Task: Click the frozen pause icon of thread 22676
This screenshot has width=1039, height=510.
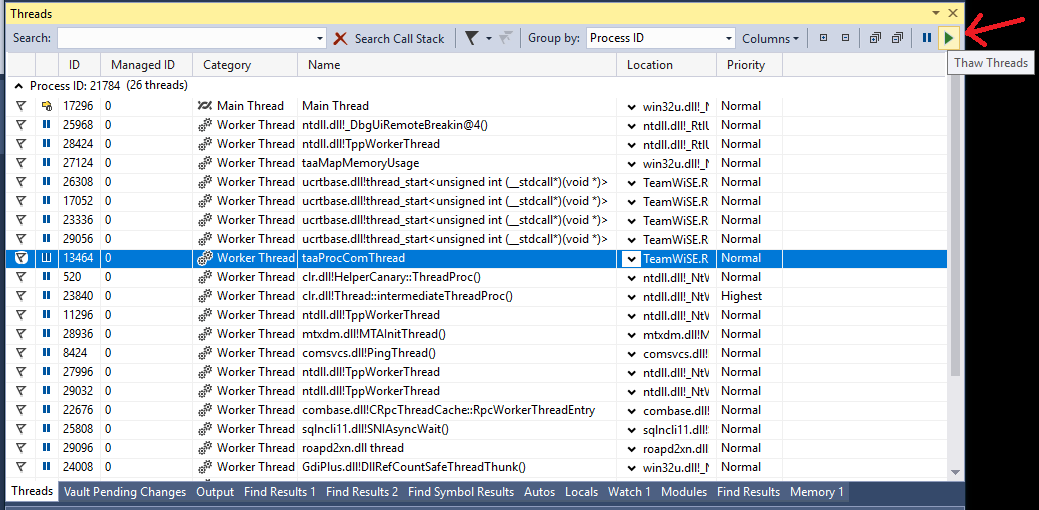Action: coord(46,410)
